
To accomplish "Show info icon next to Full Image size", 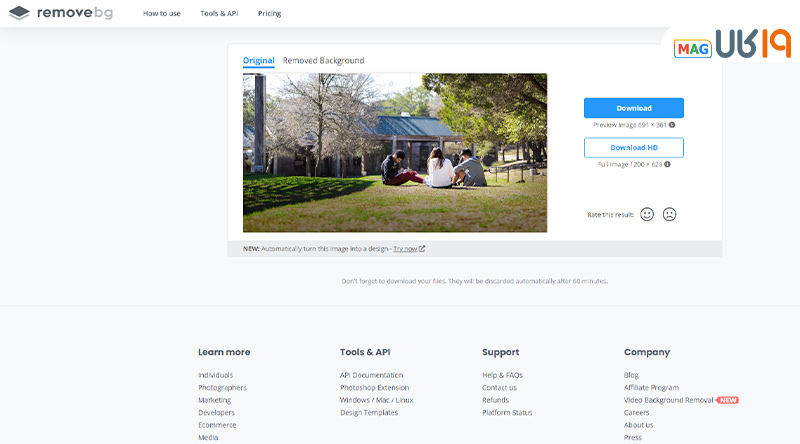I will (x=667, y=164).
